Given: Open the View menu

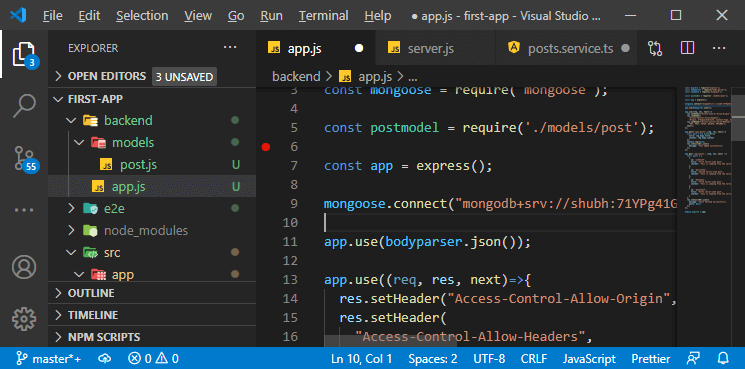Looking at the screenshot, I should point(198,16).
